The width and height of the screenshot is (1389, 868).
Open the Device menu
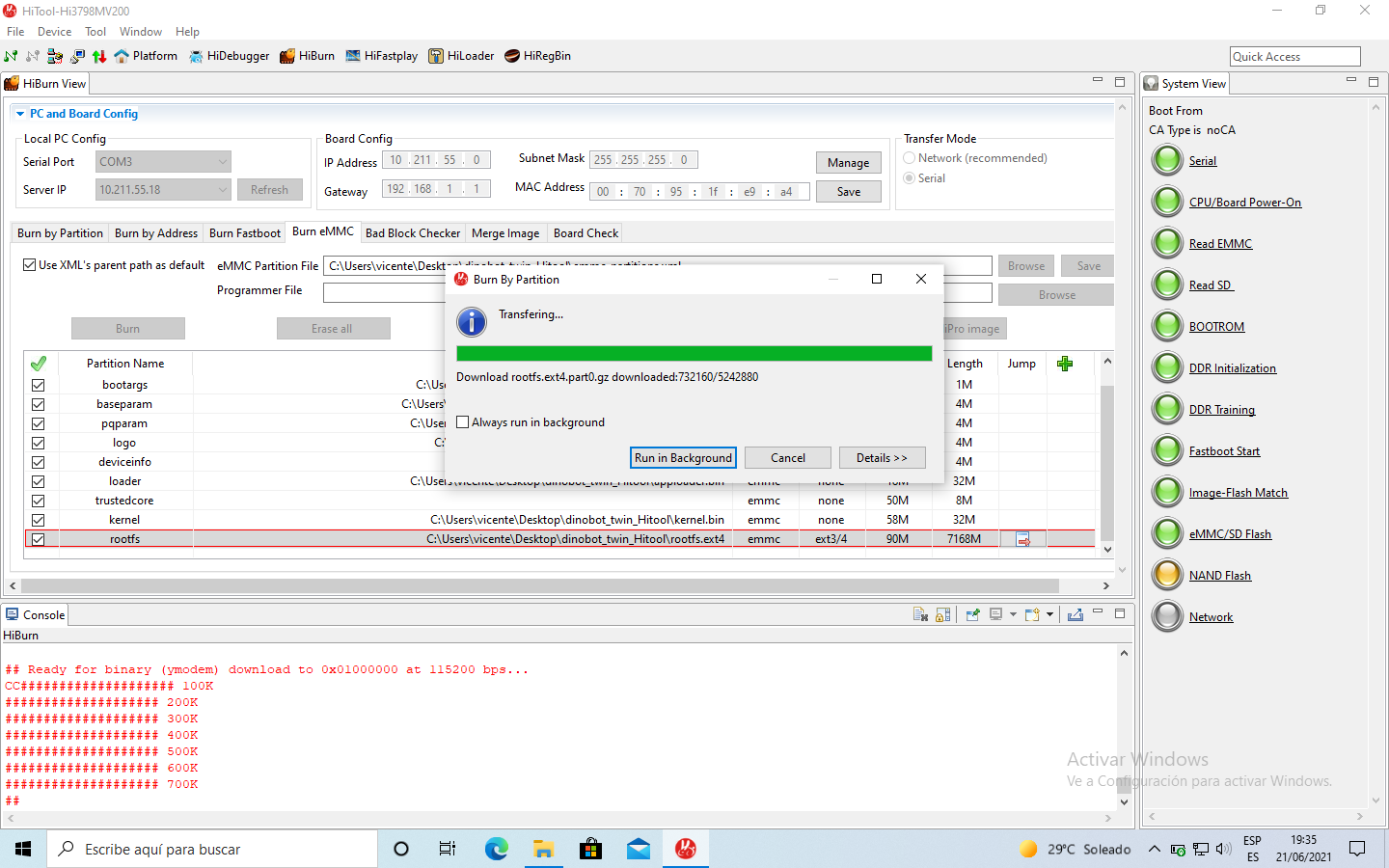pos(54,32)
